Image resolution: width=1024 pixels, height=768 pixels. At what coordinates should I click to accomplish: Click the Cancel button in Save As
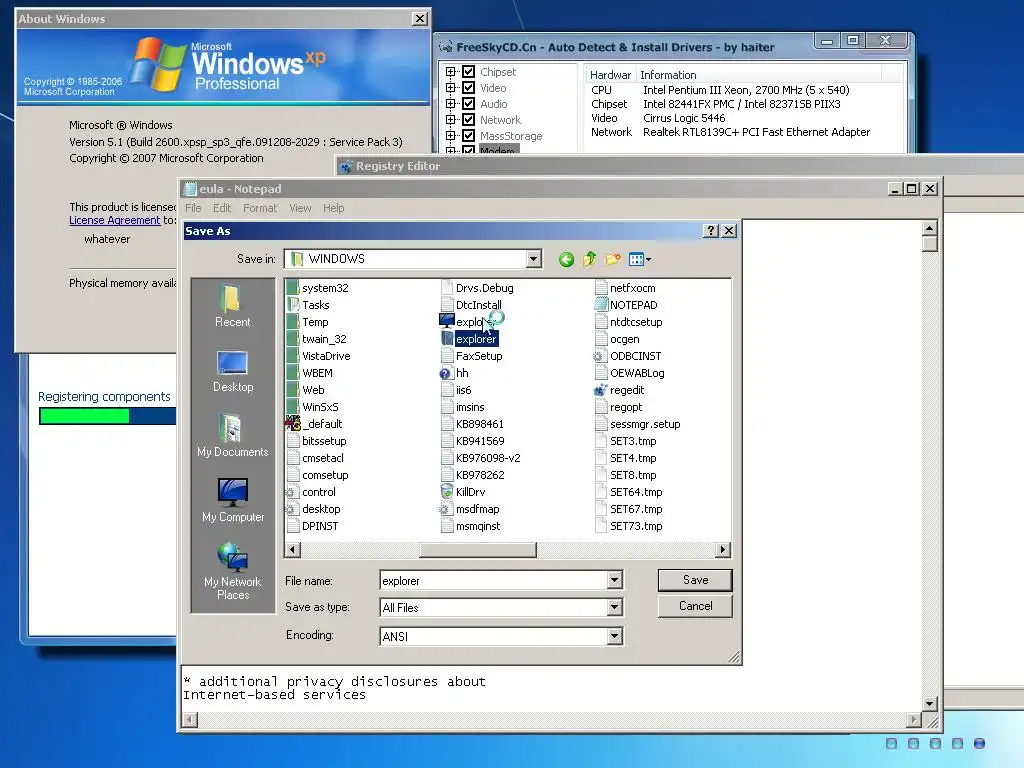[x=695, y=606]
